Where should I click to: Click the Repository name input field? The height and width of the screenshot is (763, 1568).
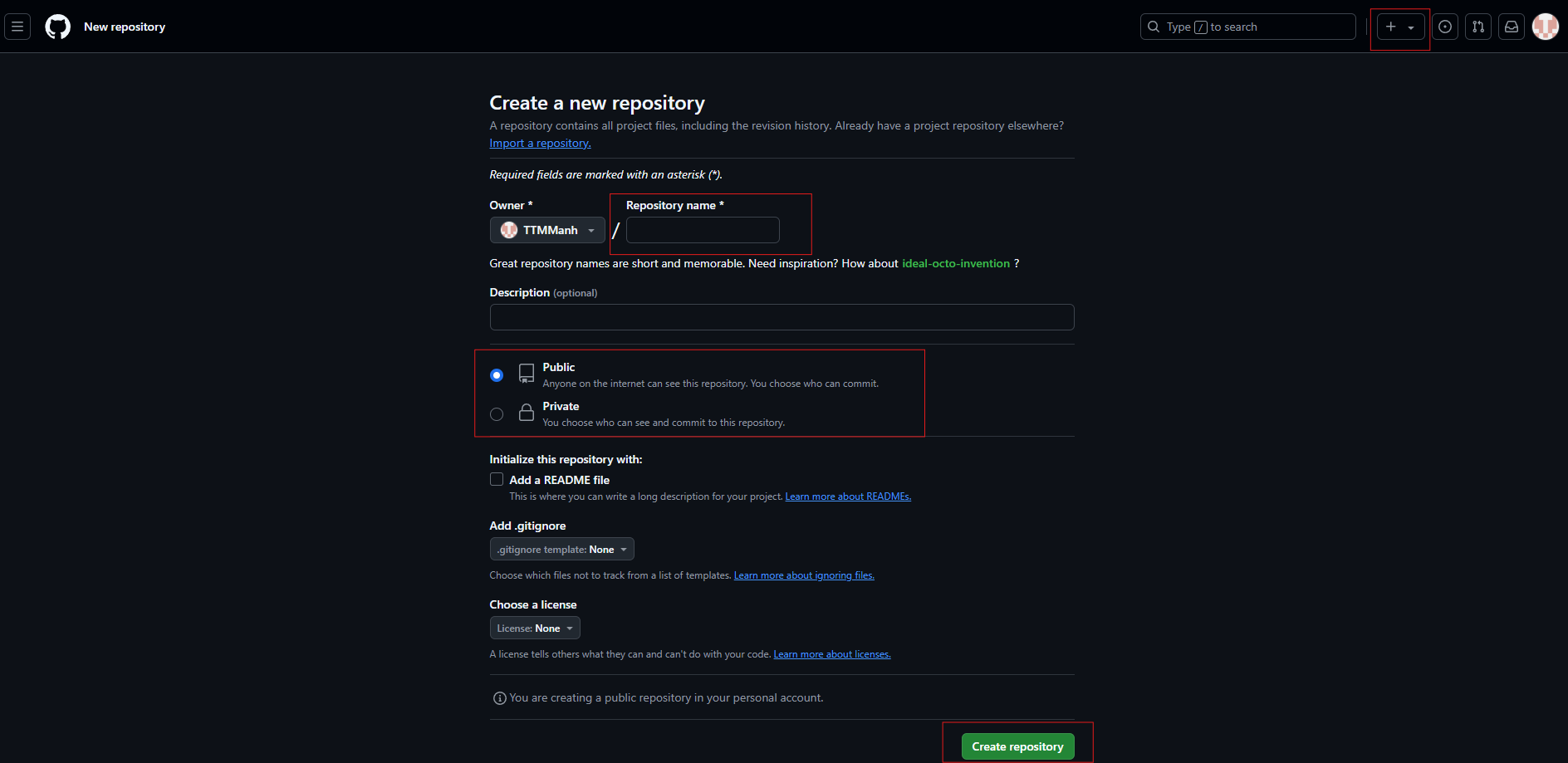[x=703, y=230]
